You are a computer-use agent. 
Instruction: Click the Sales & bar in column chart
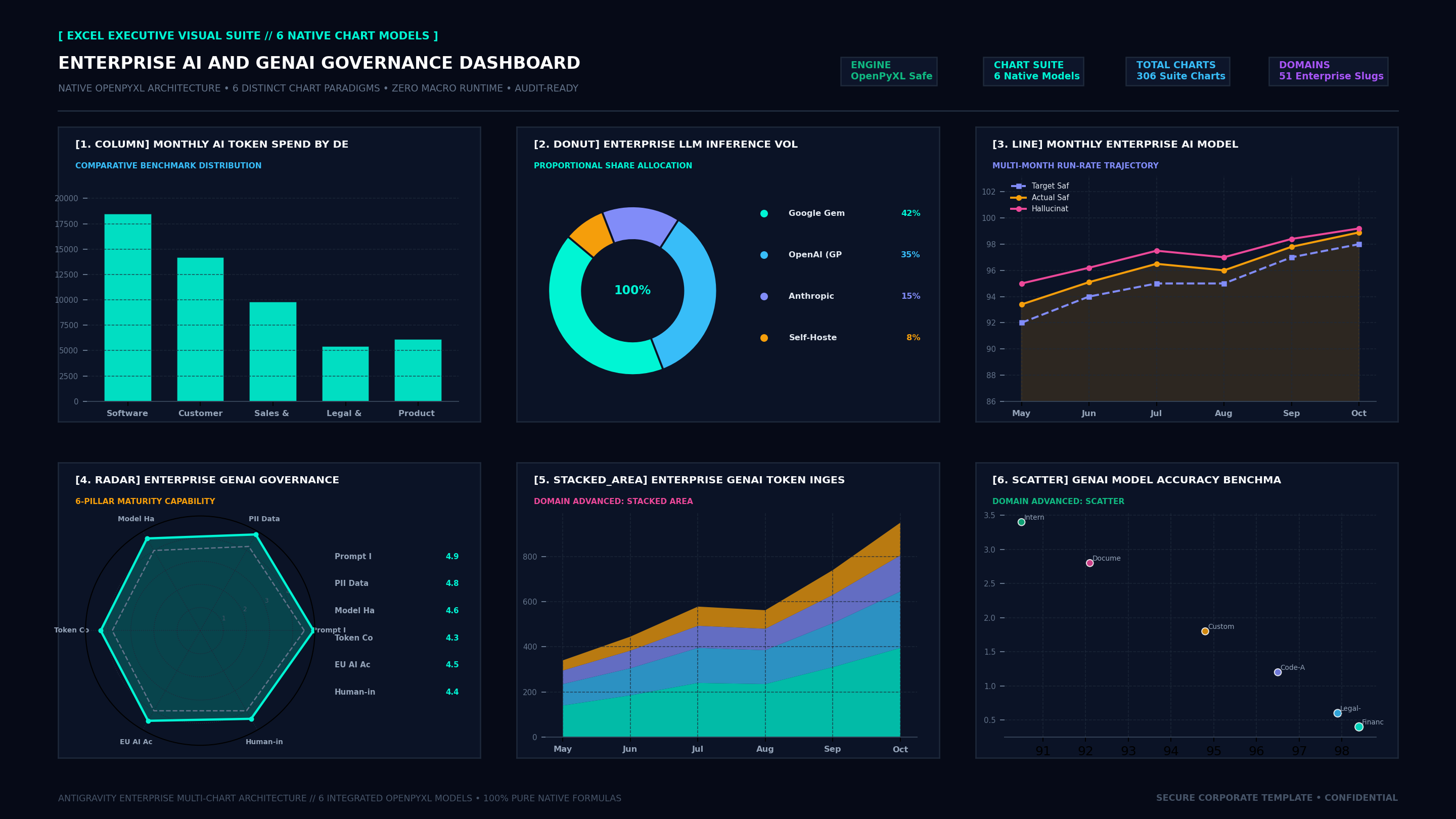coord(273,351)
